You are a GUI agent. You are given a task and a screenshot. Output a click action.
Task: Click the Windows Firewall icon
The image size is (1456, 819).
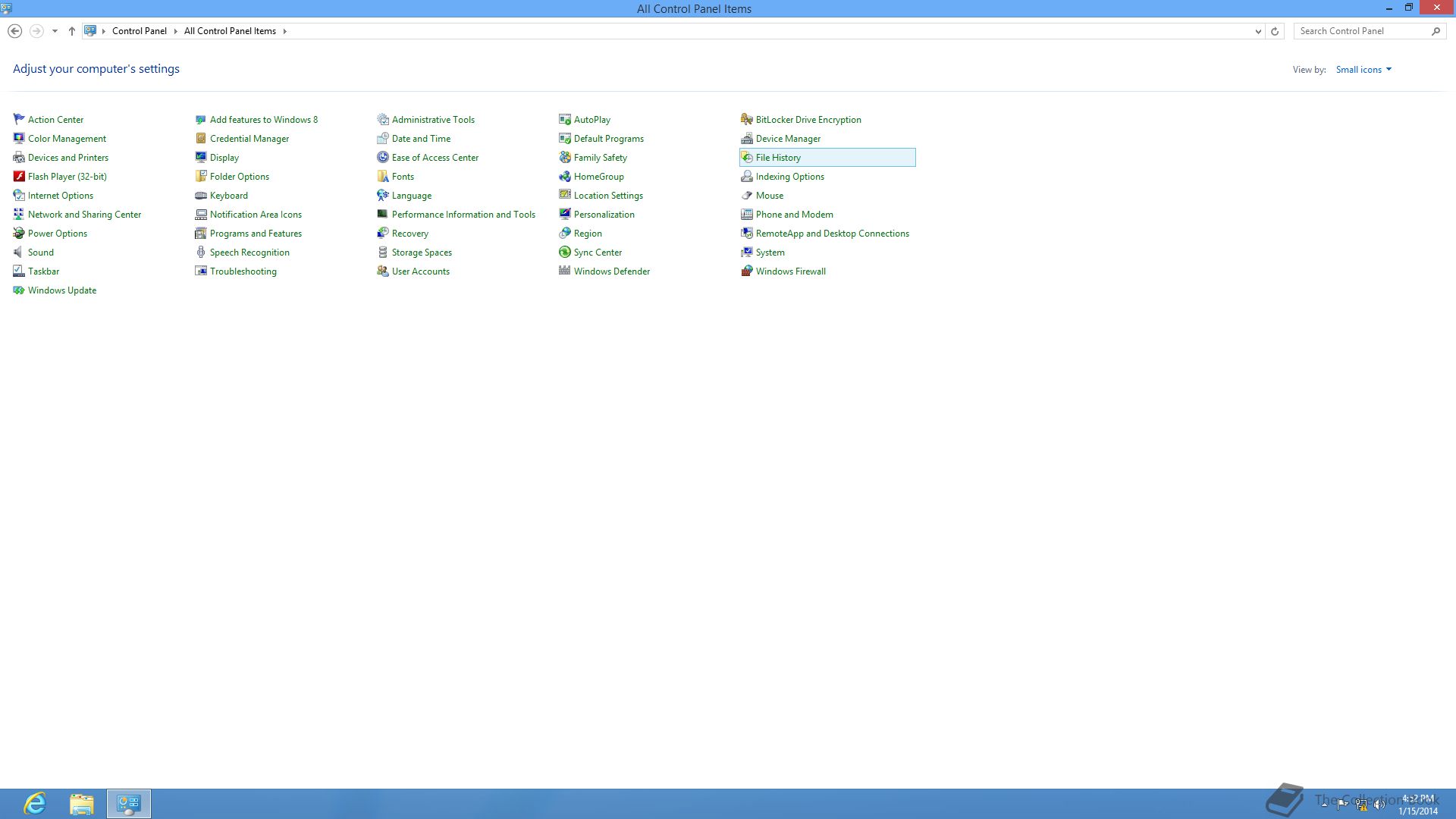[747, 271]
